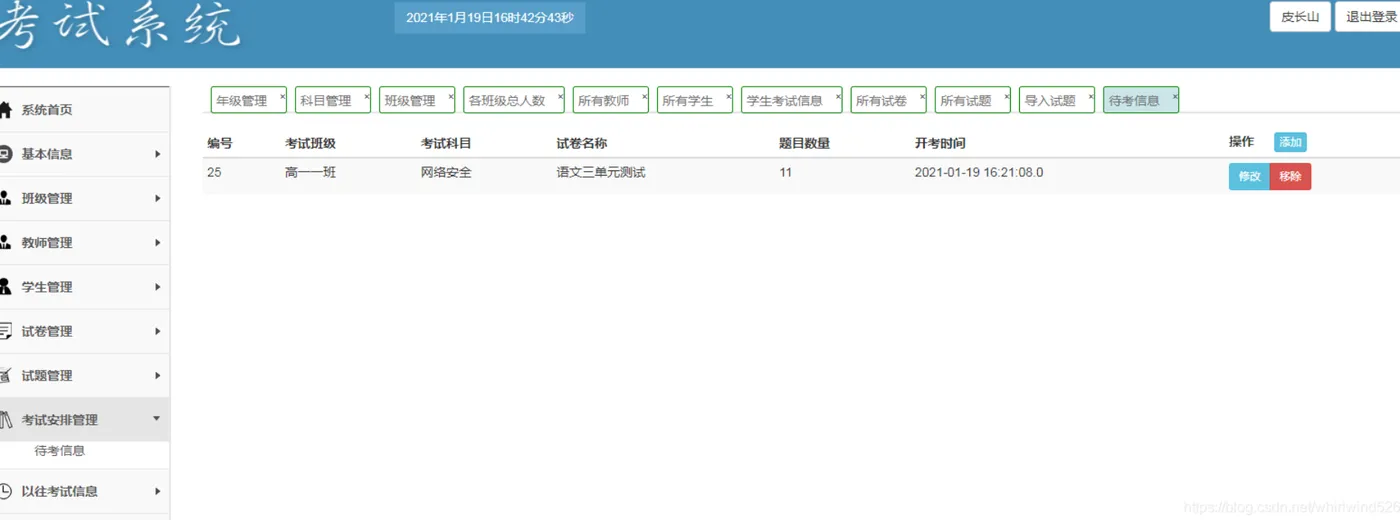The image size is (1400, 520).
Task: Click the 高一一班 class cell
Action: pyautogui.click(x=310, y=172)
